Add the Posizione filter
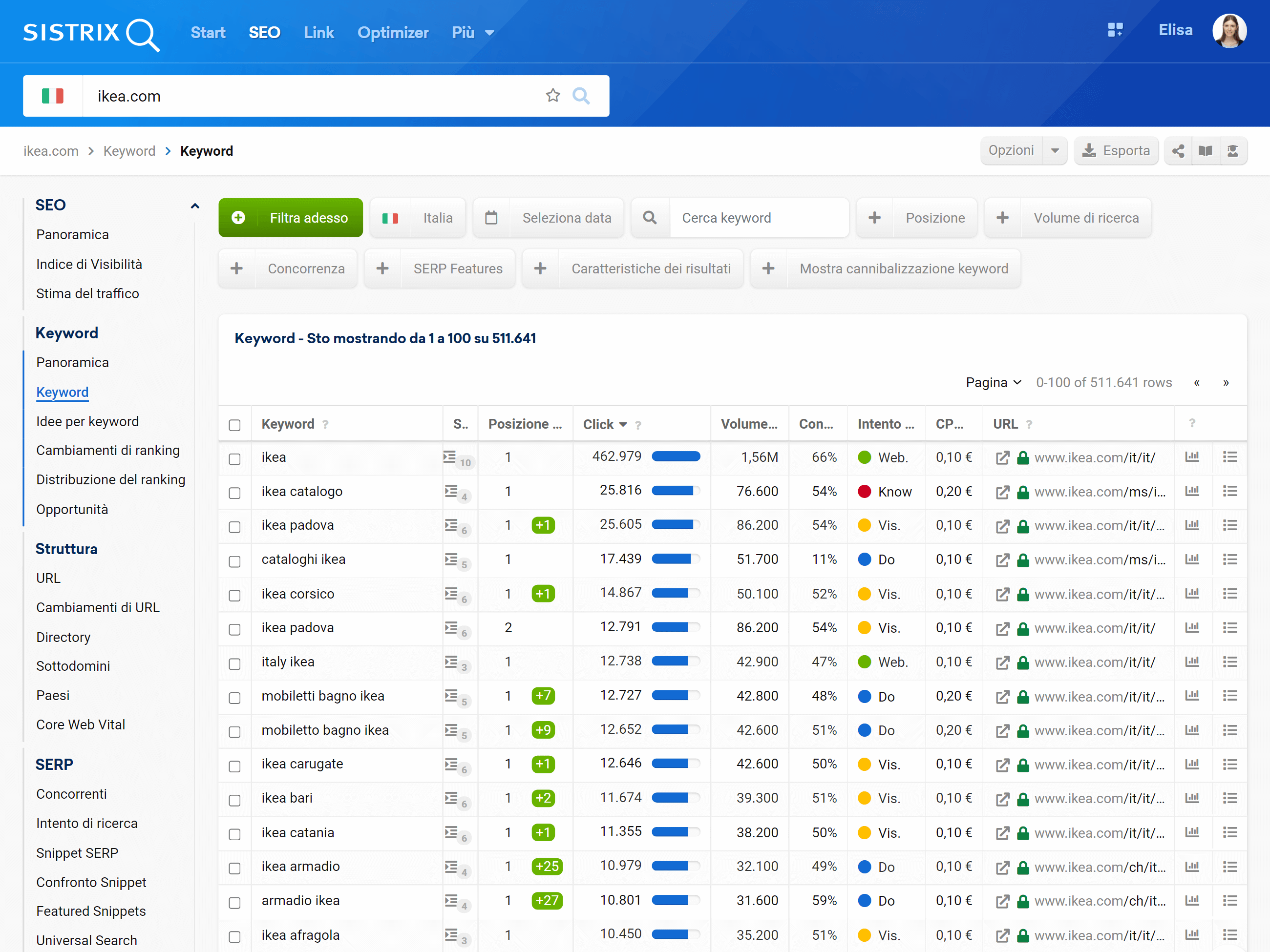 [917, 218]
